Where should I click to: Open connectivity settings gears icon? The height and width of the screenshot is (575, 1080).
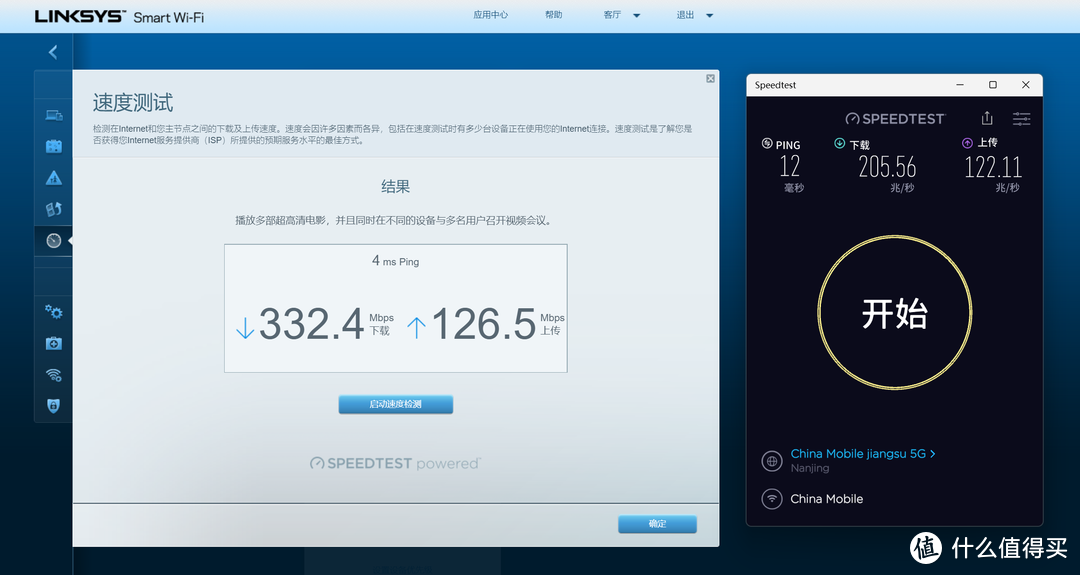(54, 312)
